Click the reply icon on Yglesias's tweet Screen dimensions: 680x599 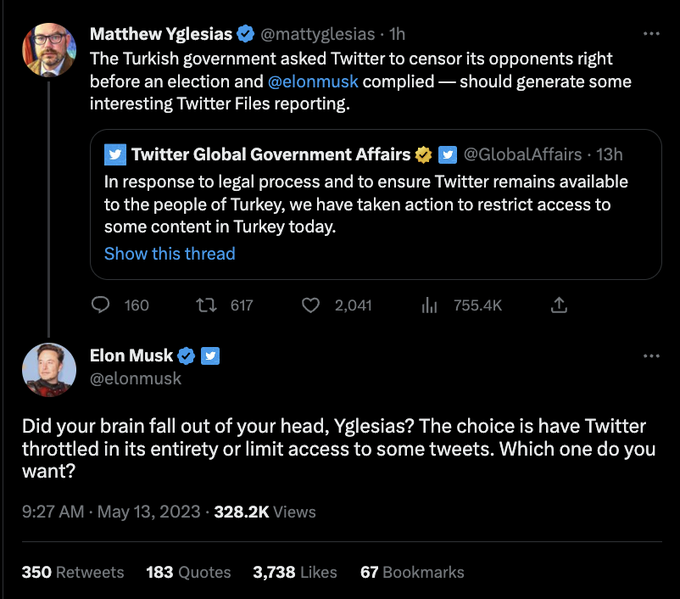tap(100, 305)
